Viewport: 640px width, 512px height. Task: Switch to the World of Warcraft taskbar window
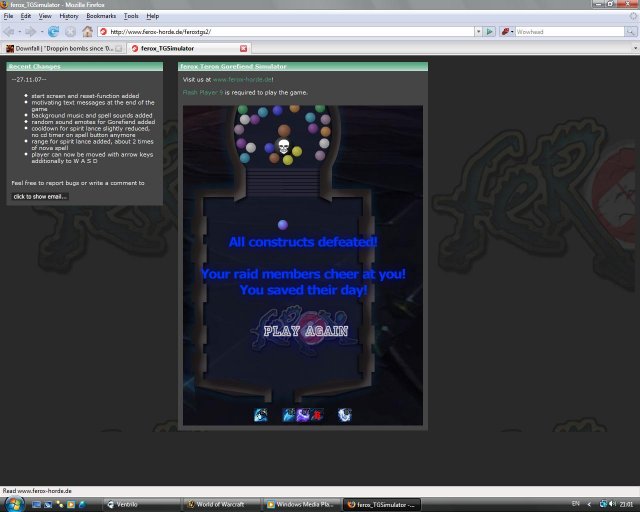221,505
